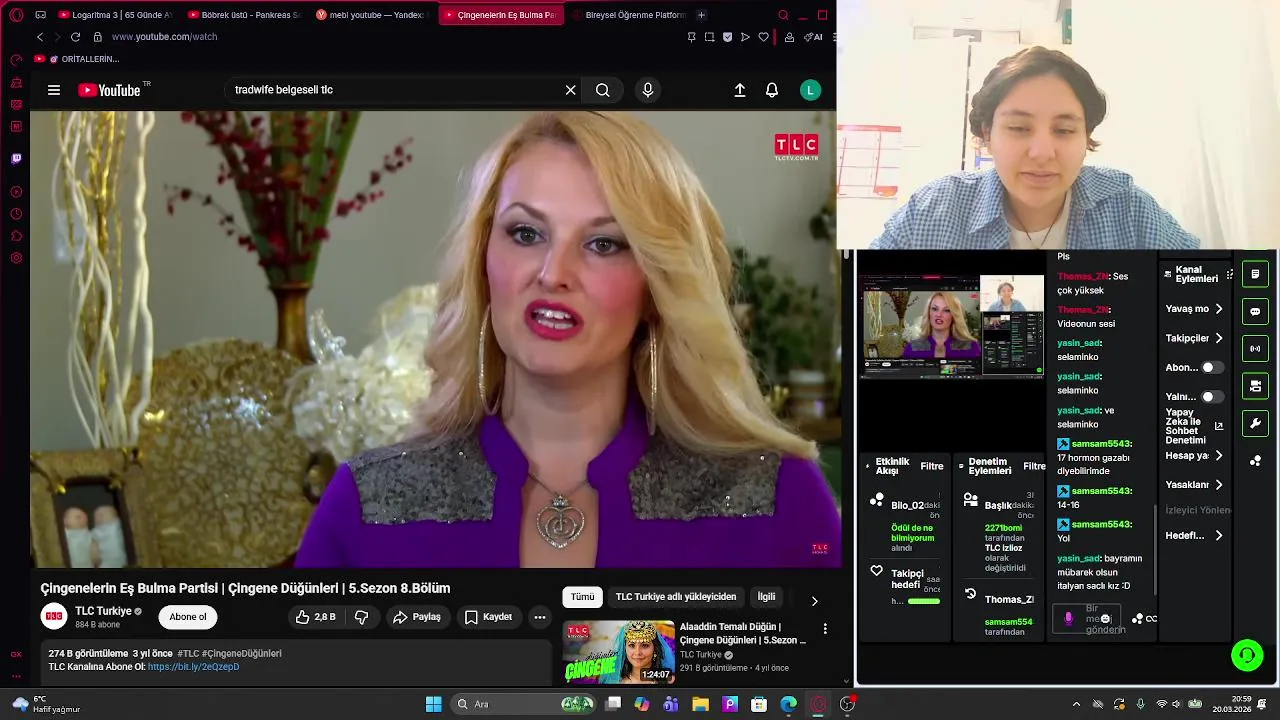Select the İlgili filter chip

tap(766, 597)
